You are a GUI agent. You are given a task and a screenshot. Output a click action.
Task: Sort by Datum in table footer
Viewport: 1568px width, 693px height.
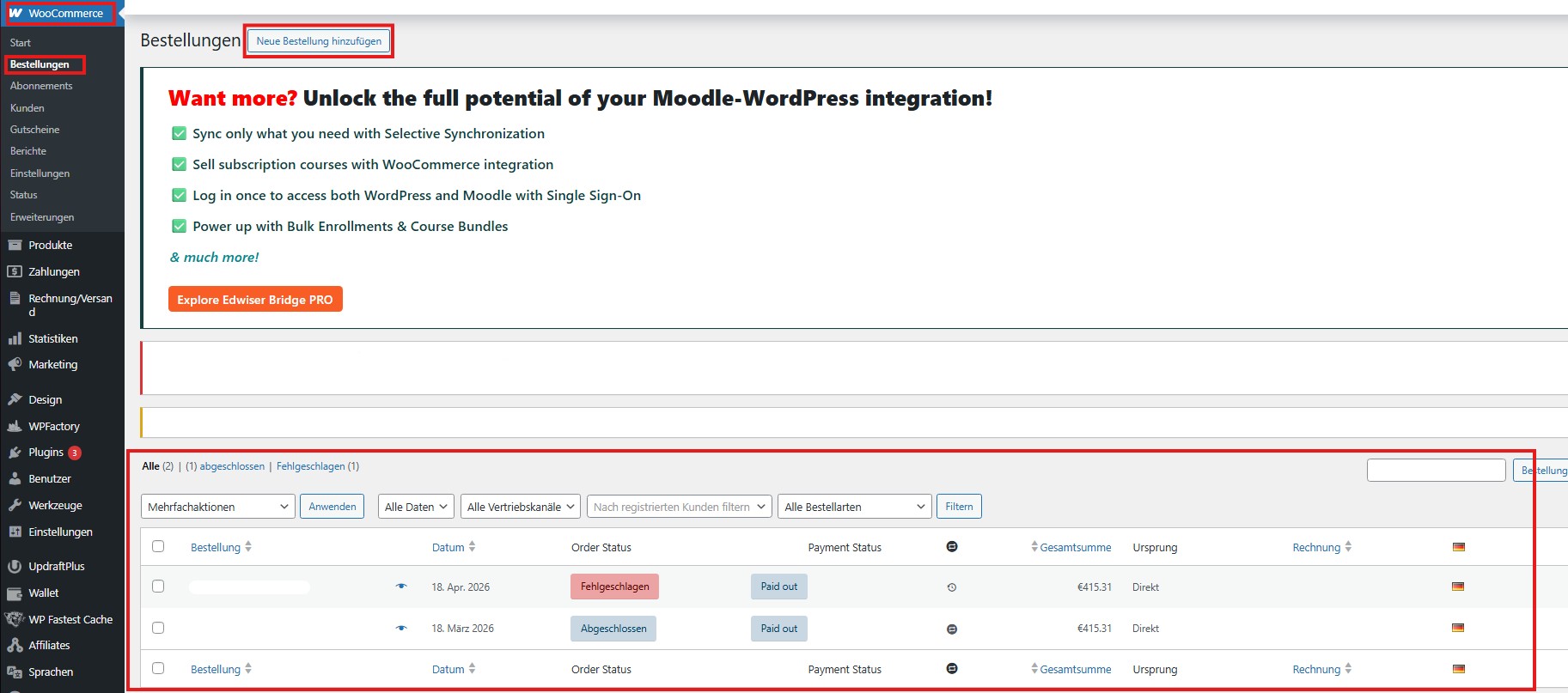(454, 669)
